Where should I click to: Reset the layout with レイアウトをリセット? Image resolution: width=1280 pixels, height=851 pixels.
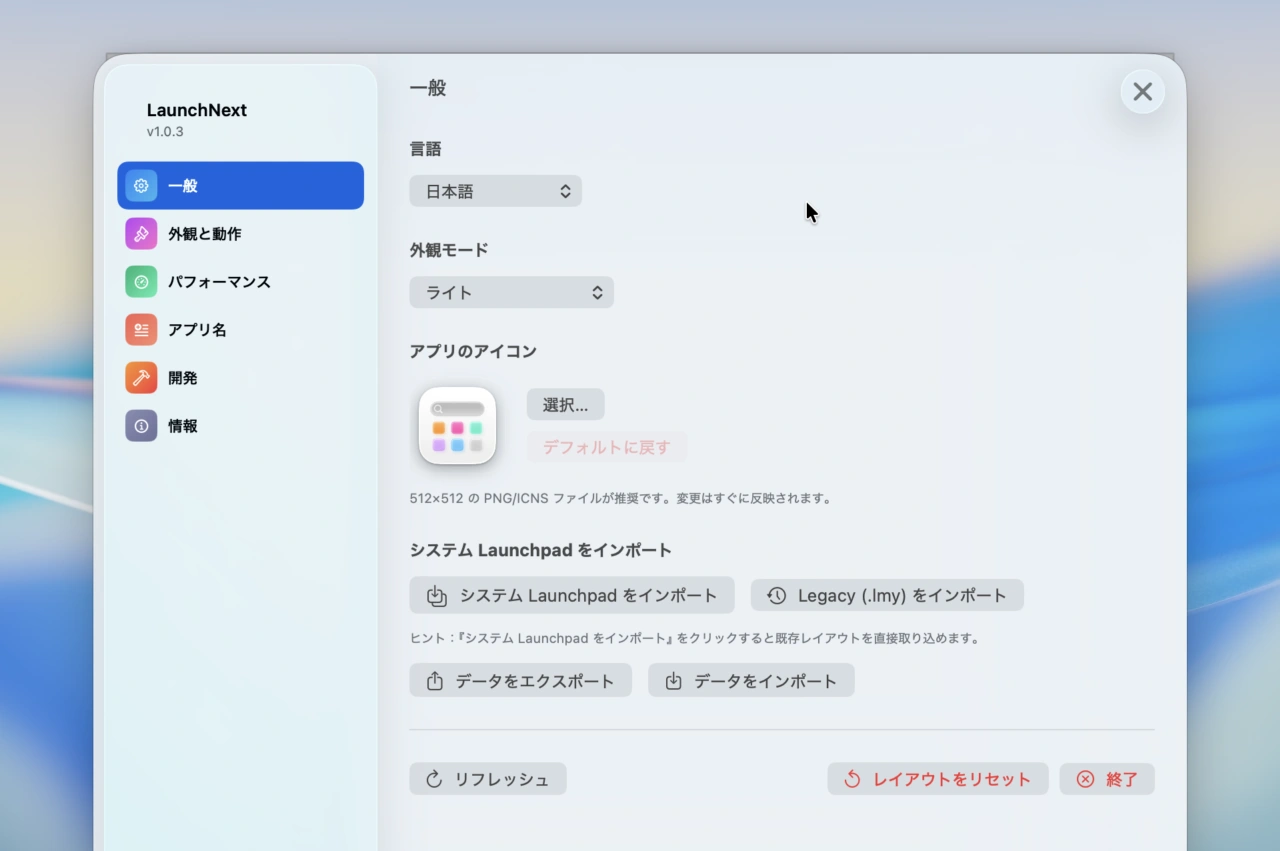[x=937, y=779]
